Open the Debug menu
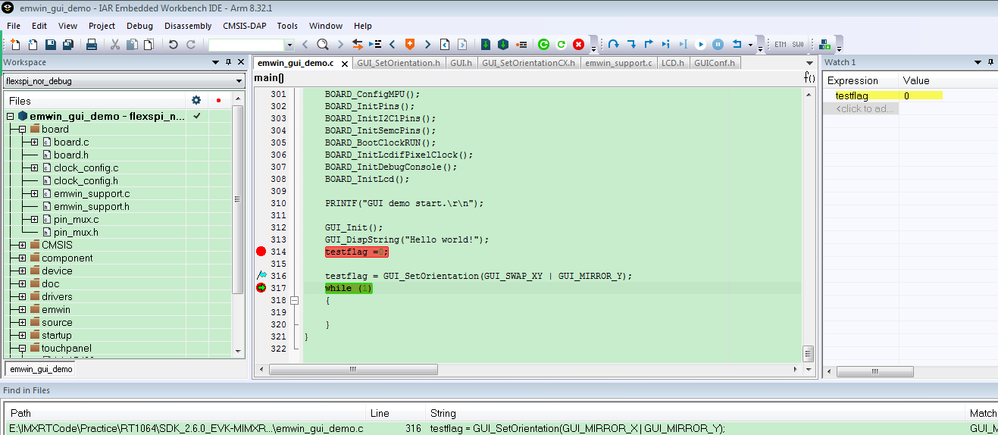998x435 pixels. [140, 26]
